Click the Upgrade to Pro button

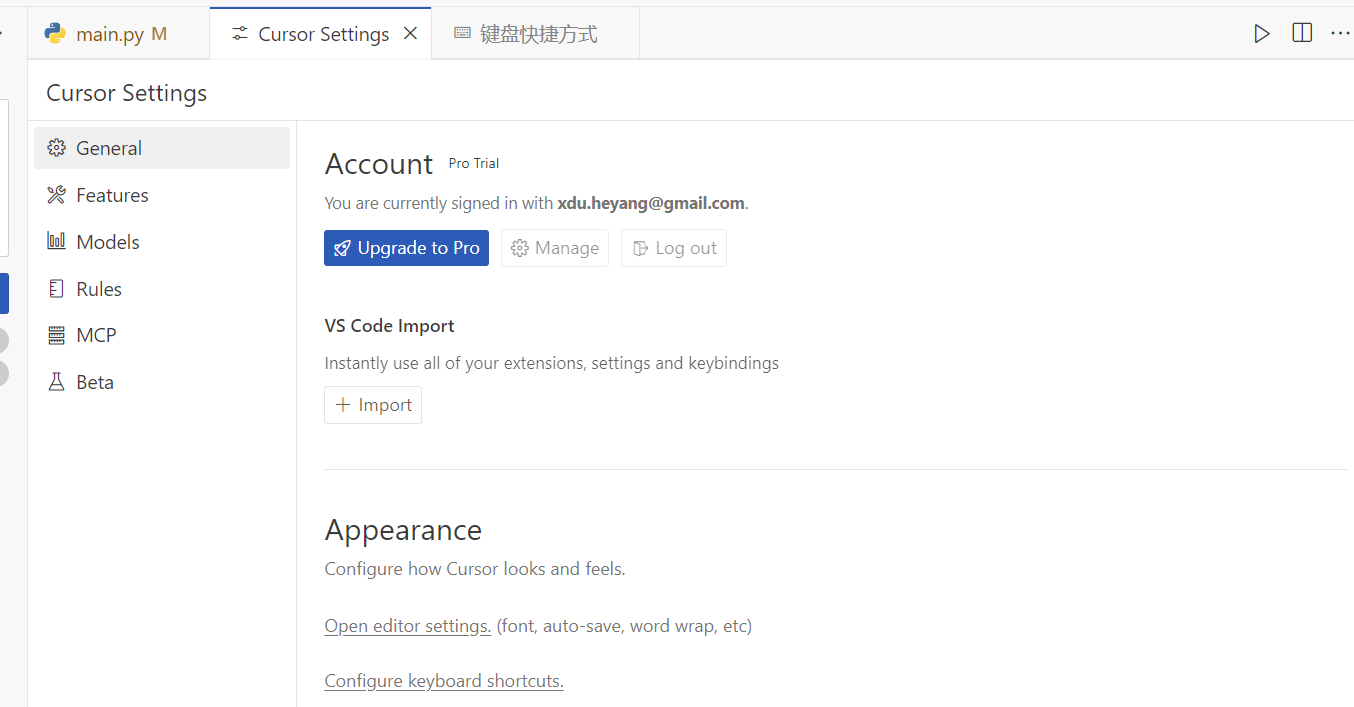pos(406,248)
